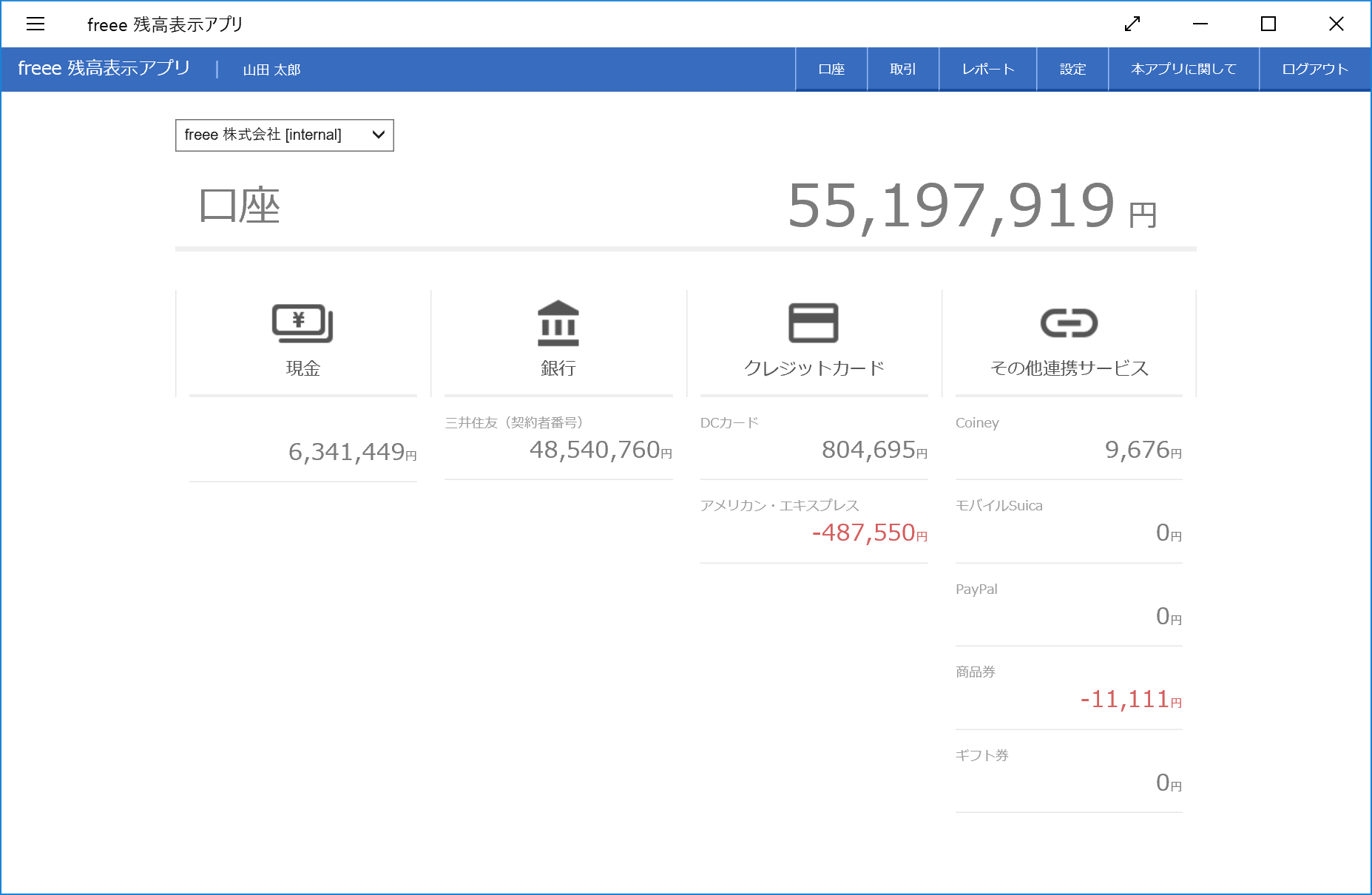Viewport: 1372px width, 895px height.
Task: Open the レポート menu tab
Action: pos(988,70)
